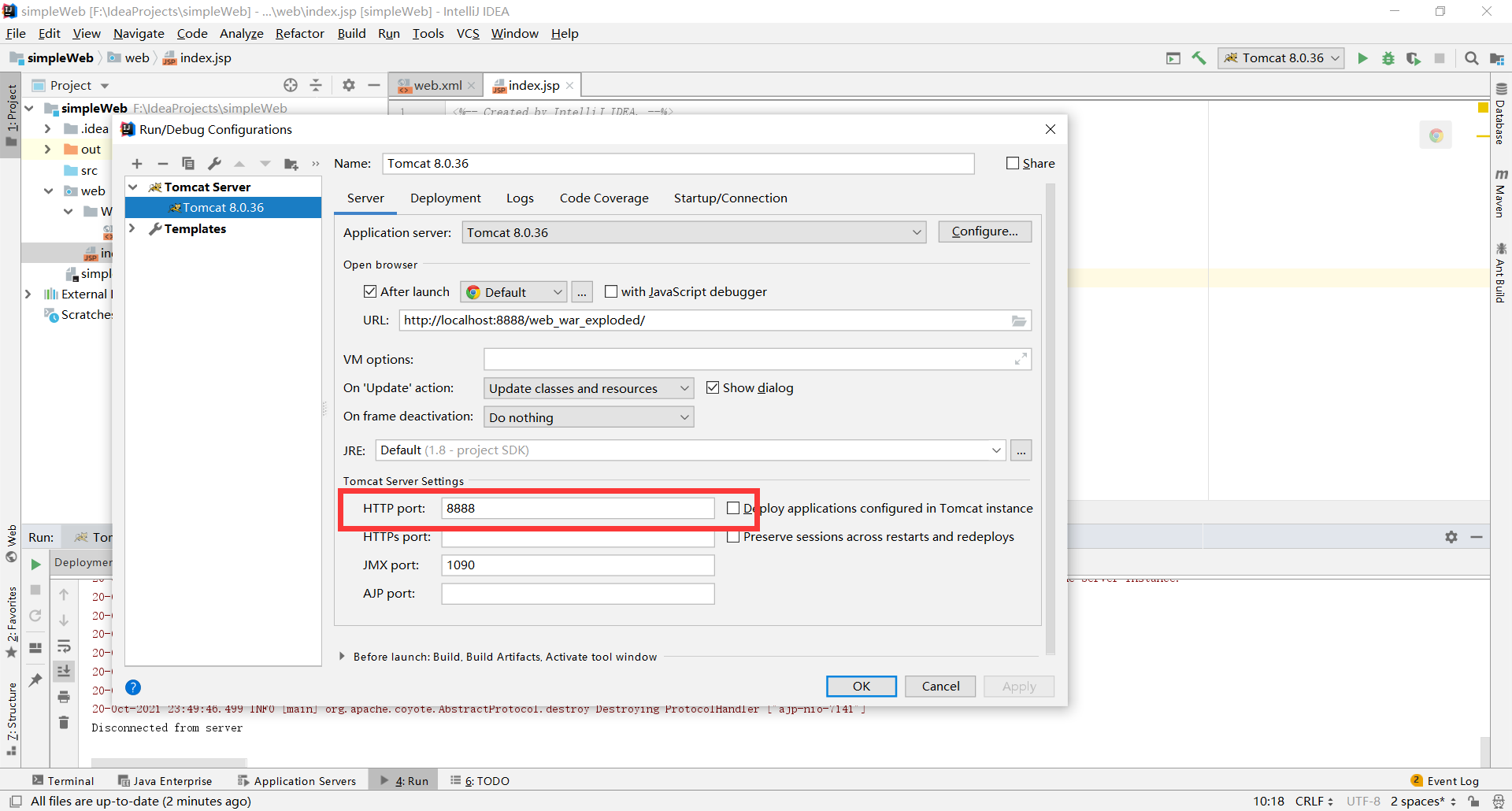Open the Code Coverage tab
The image size is (1512, 811).
tap(604, 198)
